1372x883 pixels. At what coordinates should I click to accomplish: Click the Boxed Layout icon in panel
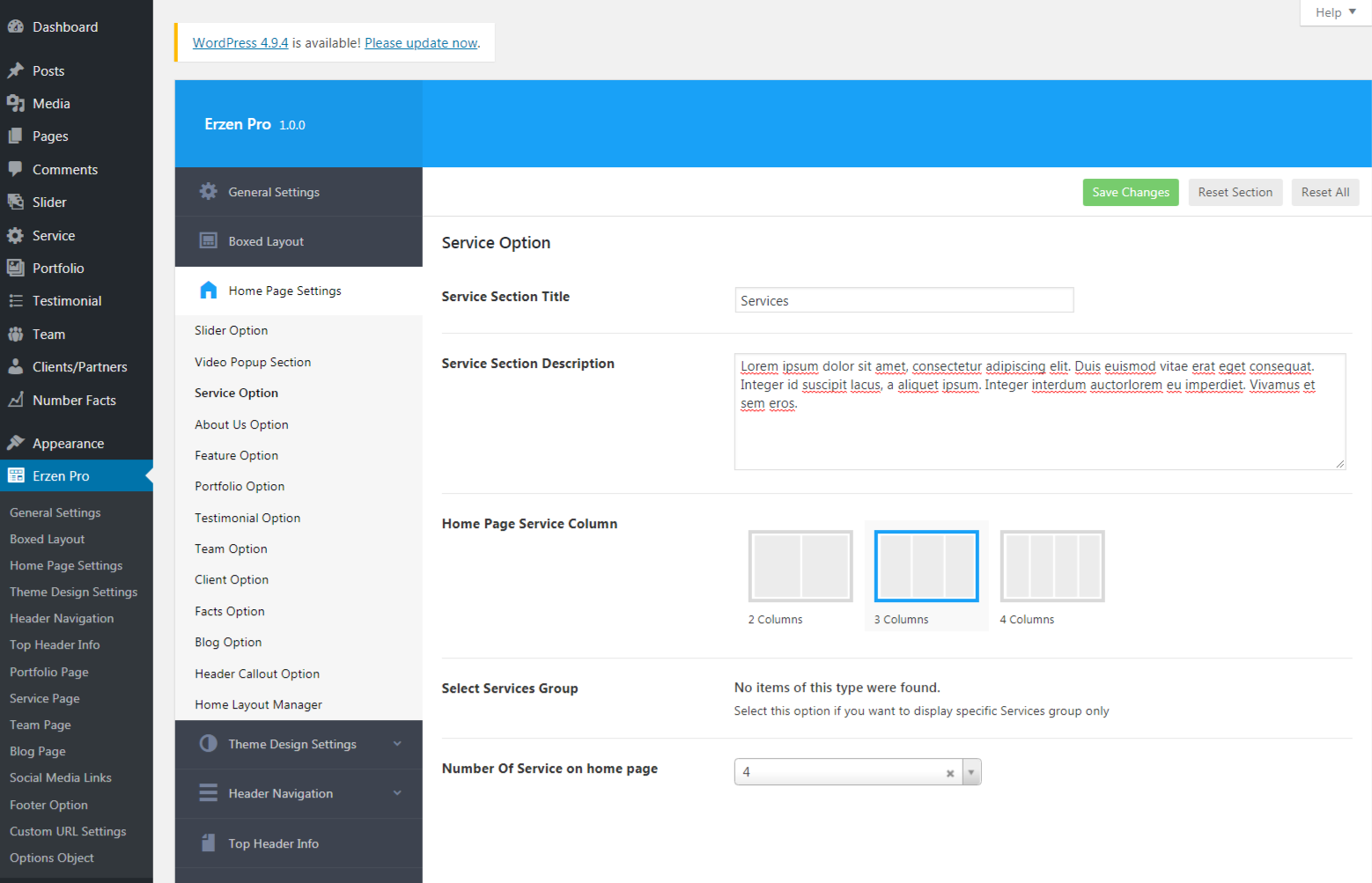pos(208,240)
